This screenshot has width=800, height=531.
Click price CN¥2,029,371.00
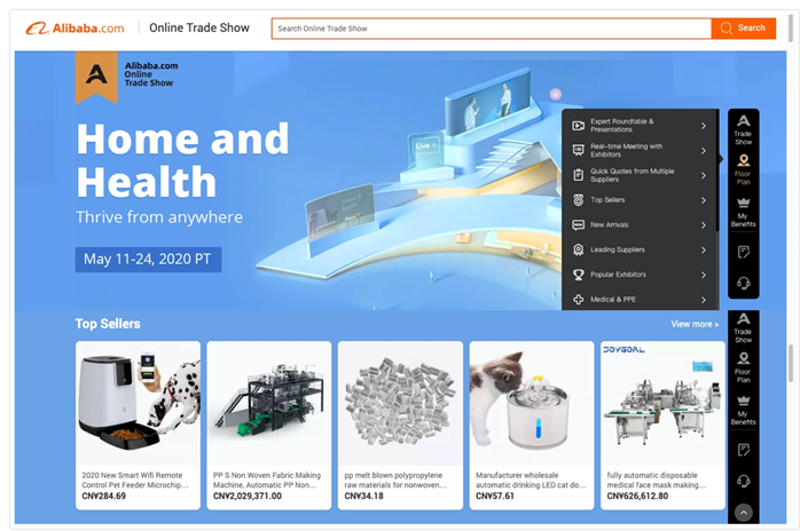coord(247,496)
